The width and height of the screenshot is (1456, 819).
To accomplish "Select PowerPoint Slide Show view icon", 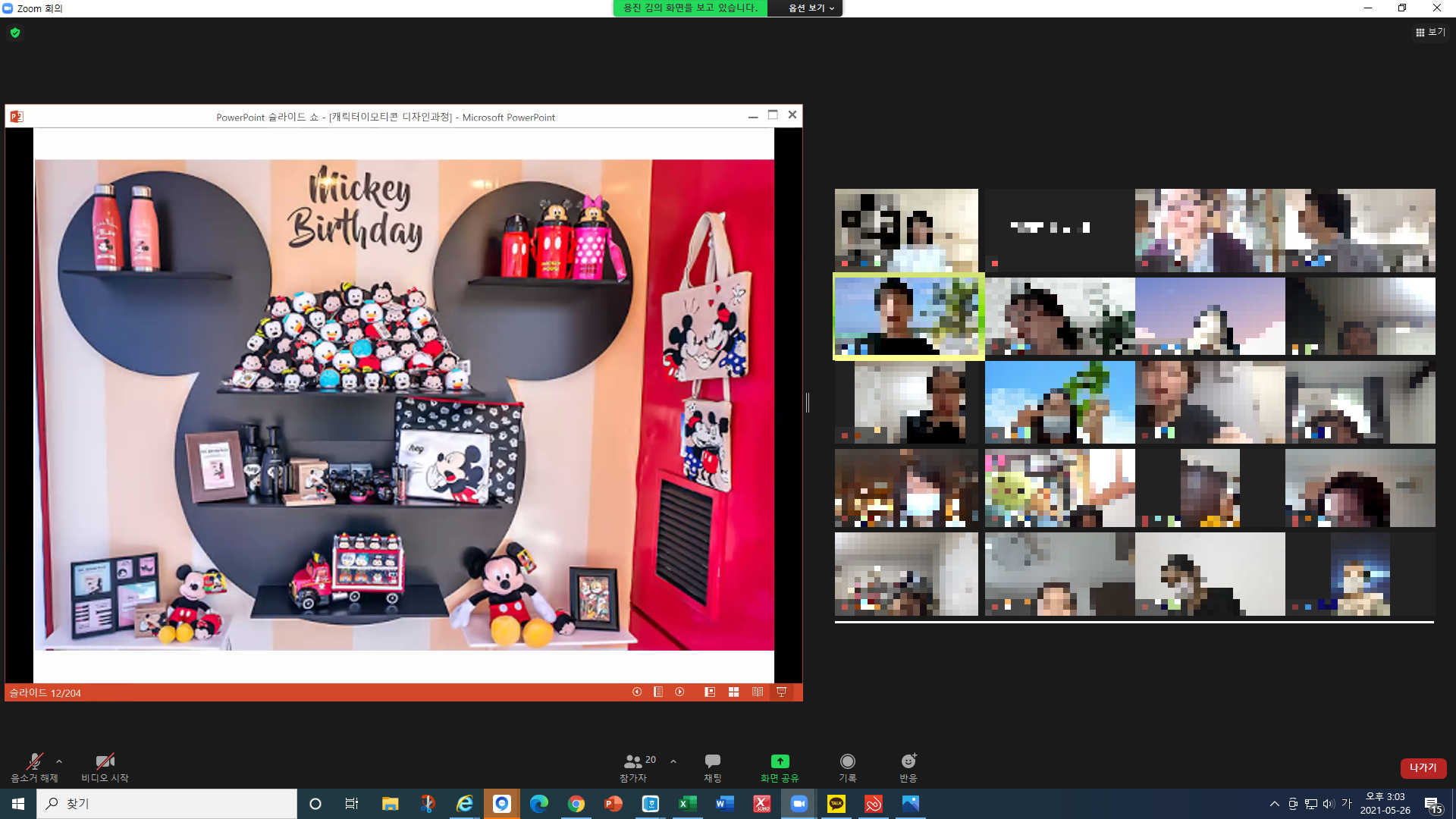I will pyautogui.click(x=781, y=692).
